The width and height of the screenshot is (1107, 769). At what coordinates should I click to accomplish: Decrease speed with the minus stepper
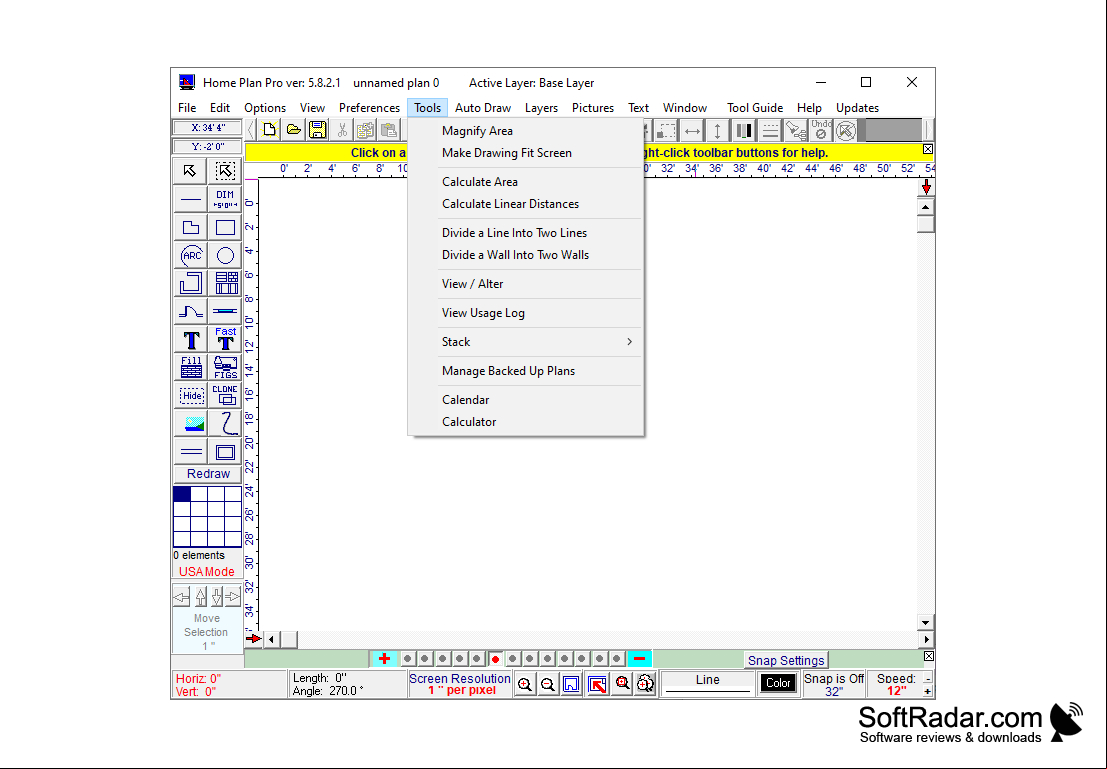(x=927, y=679)
